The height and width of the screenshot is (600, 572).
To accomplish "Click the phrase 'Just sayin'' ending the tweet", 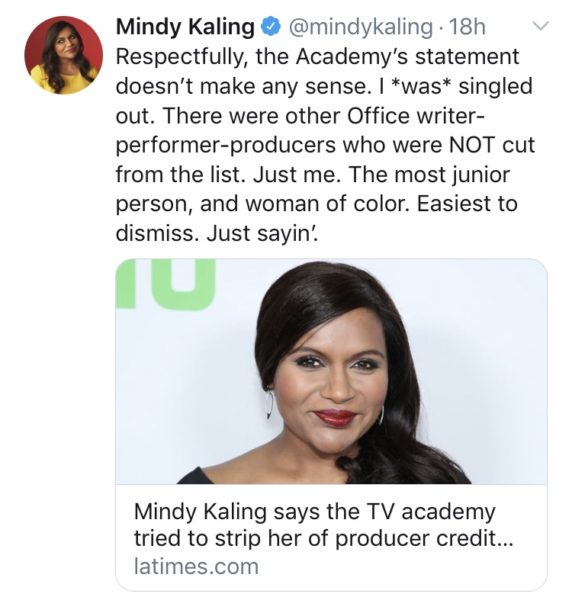I will click(262, 233).
